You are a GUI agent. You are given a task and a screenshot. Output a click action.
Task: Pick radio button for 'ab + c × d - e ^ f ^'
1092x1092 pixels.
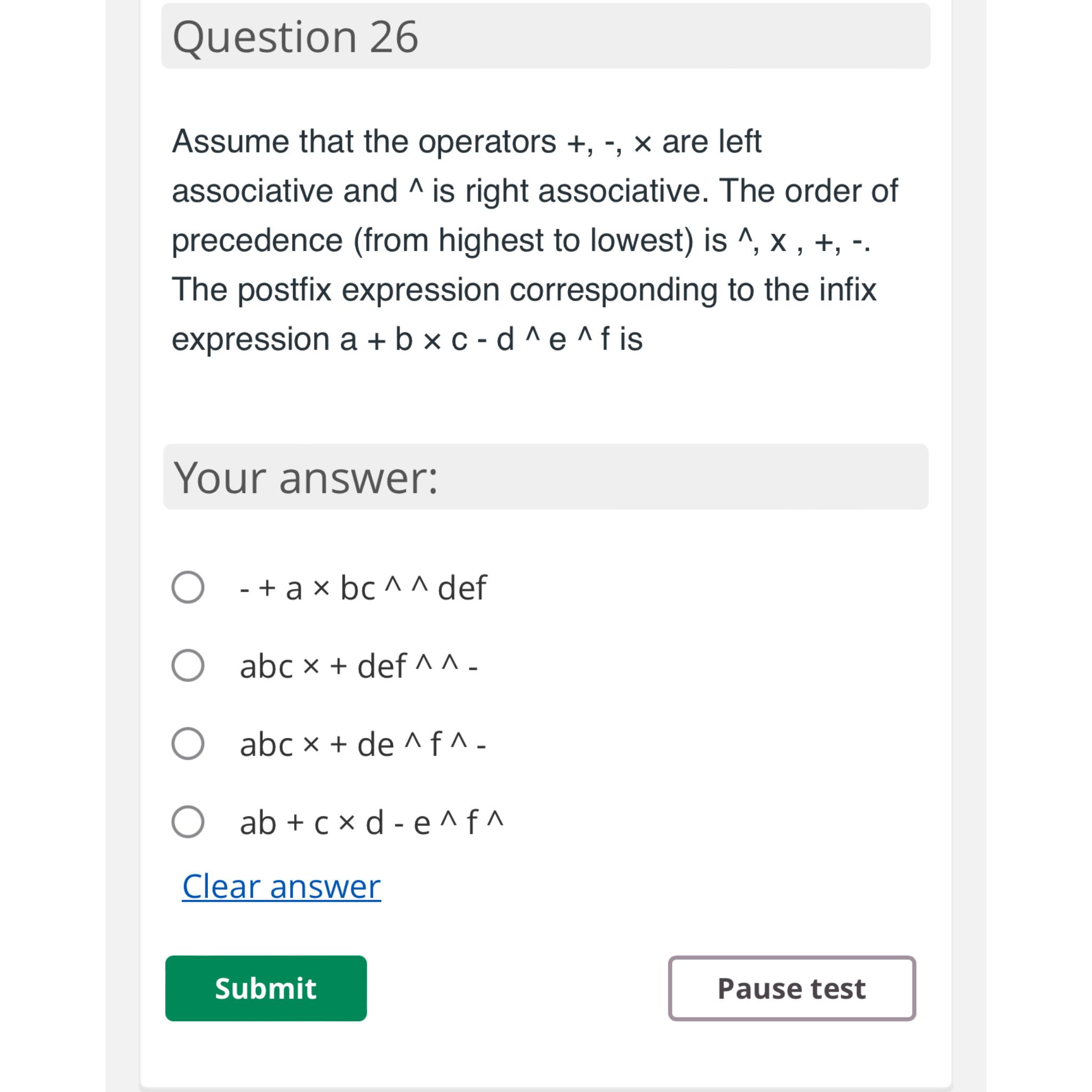[188, 821]
